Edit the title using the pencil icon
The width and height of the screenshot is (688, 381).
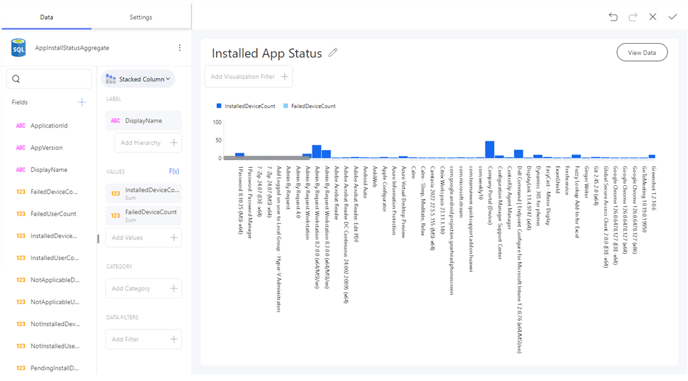pos(333,53)
